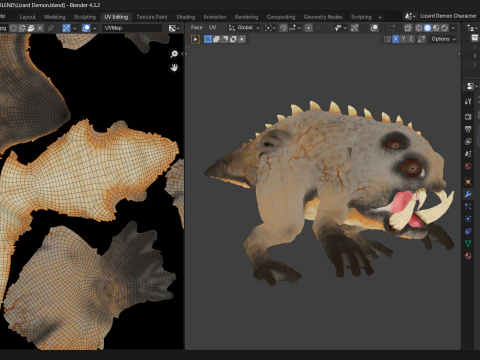Open the Render properties tab

pos(468,116)
